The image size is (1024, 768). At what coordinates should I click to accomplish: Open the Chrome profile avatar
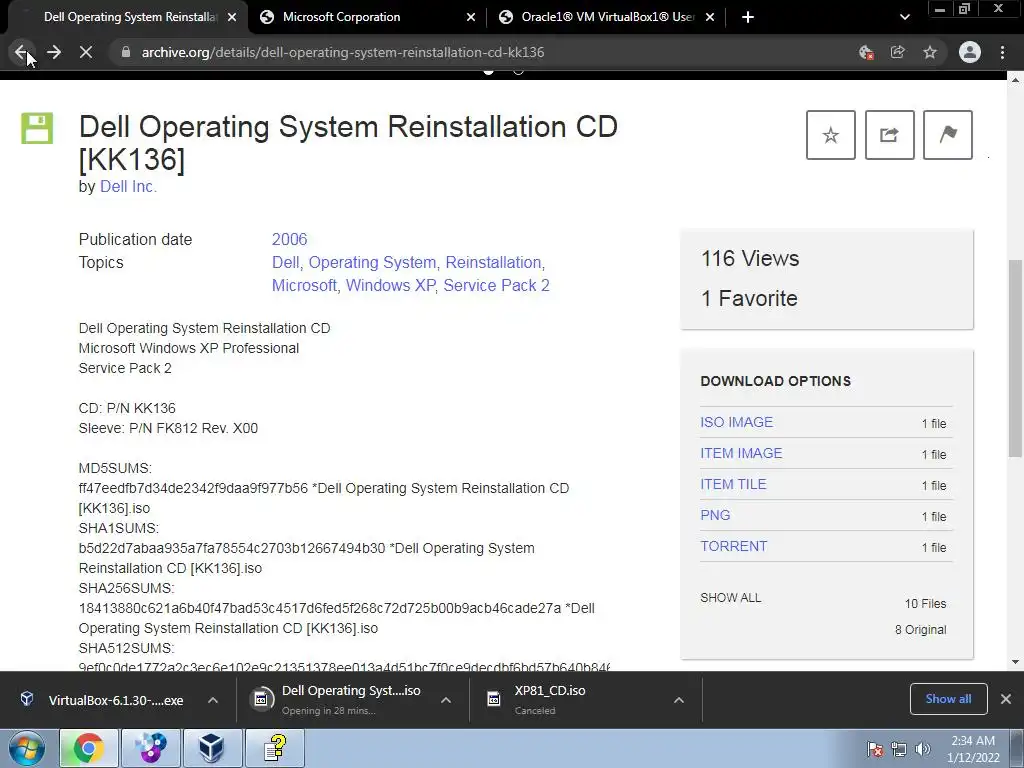(x=970, y=52)
